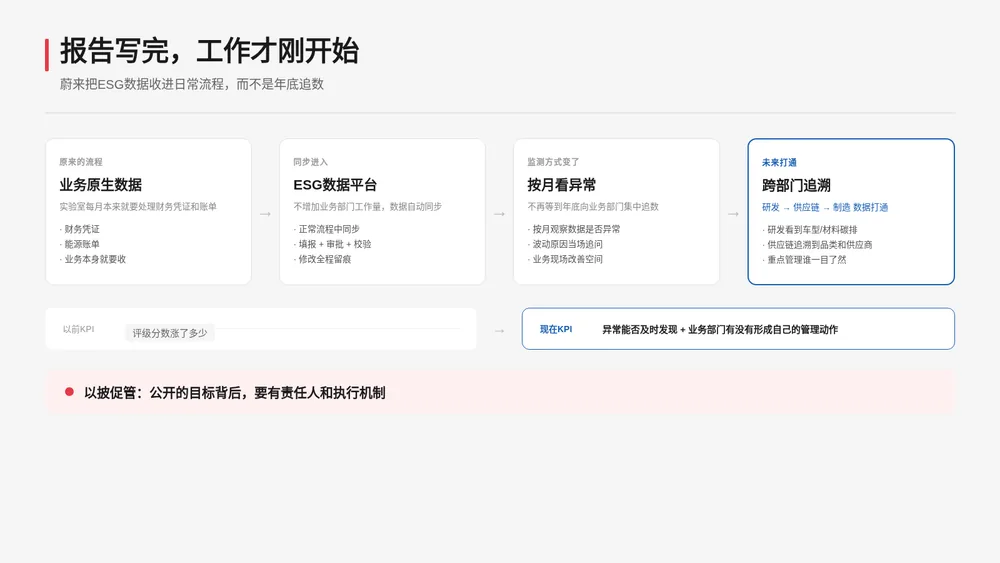Click the bullet "填报 + 审批 + 校验"

coord(335,244)
